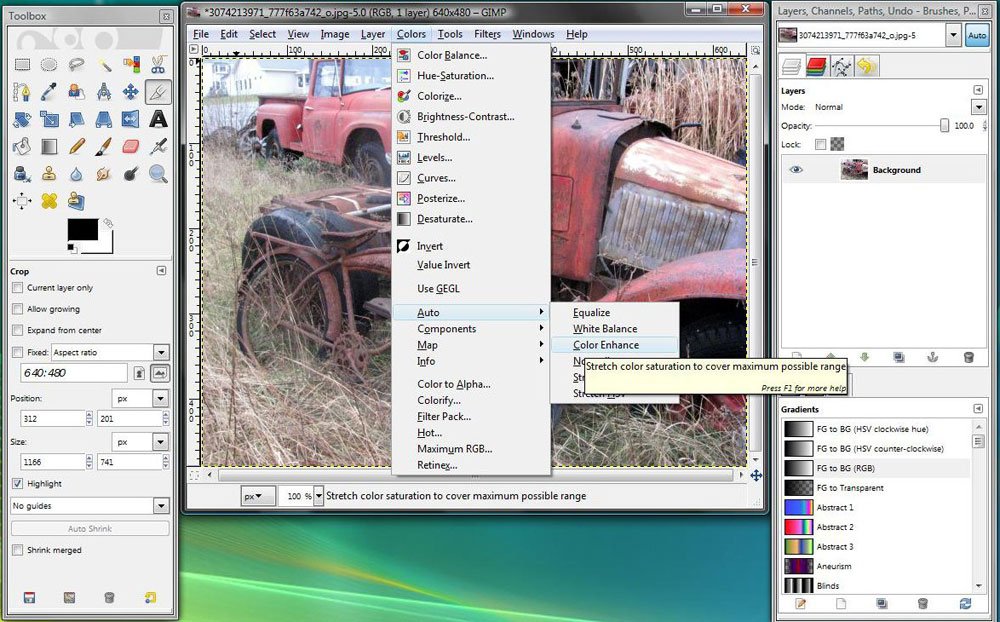Screen dimensions: 1000x622
Task: Select the Scissors Select tool
Action: (x=158, y=64)
